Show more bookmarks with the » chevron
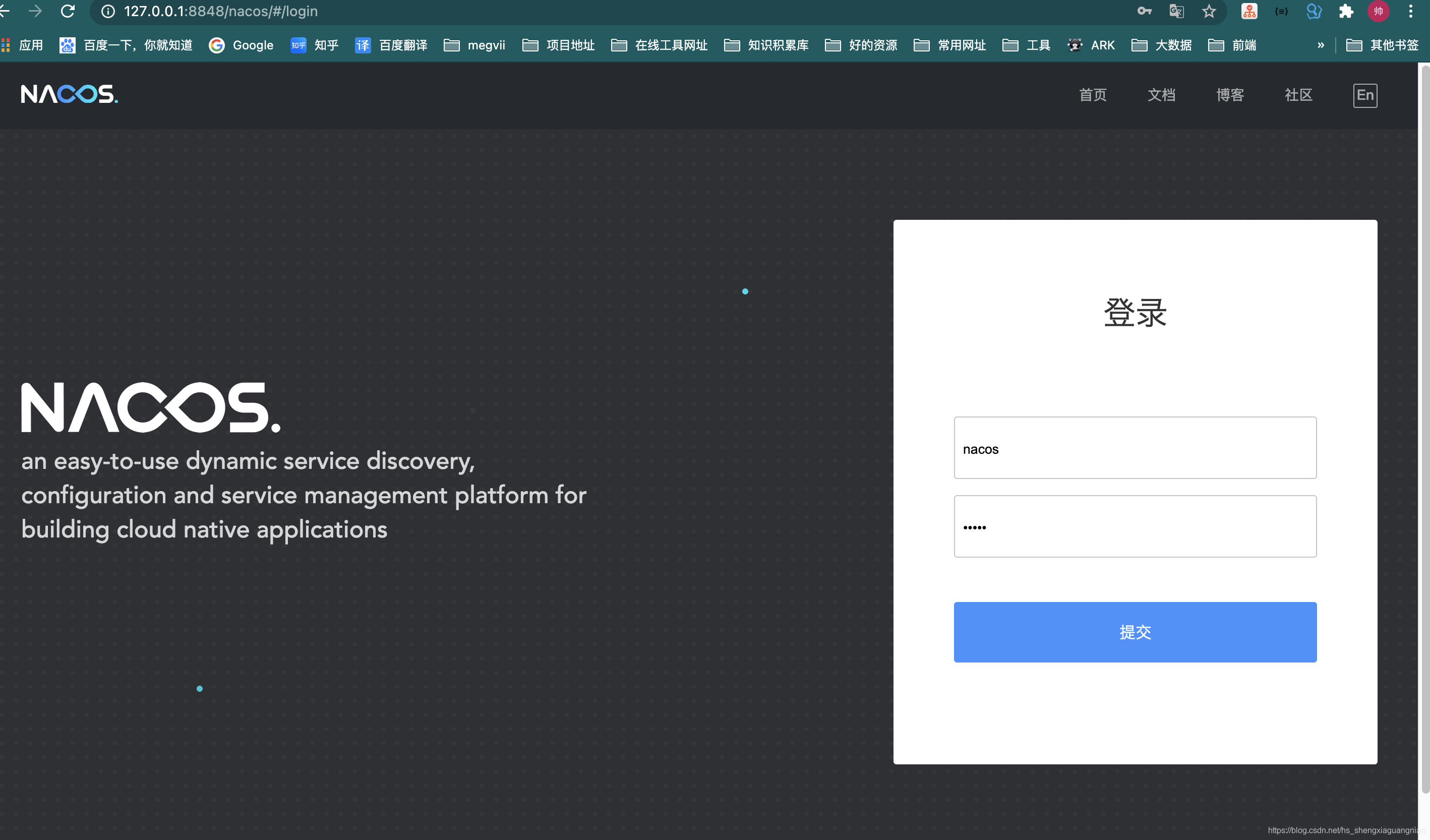Image resolution: width=1430 pixels, height=840 pixels. [x=1321, y=45]
